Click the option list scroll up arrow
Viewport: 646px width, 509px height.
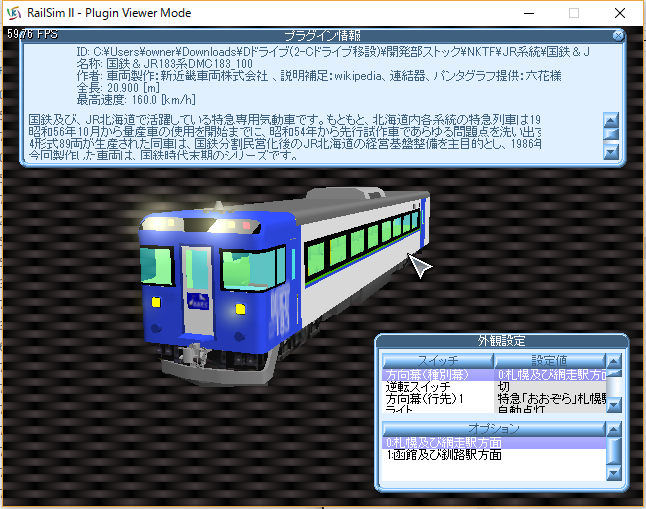click(x=613, y=429)
